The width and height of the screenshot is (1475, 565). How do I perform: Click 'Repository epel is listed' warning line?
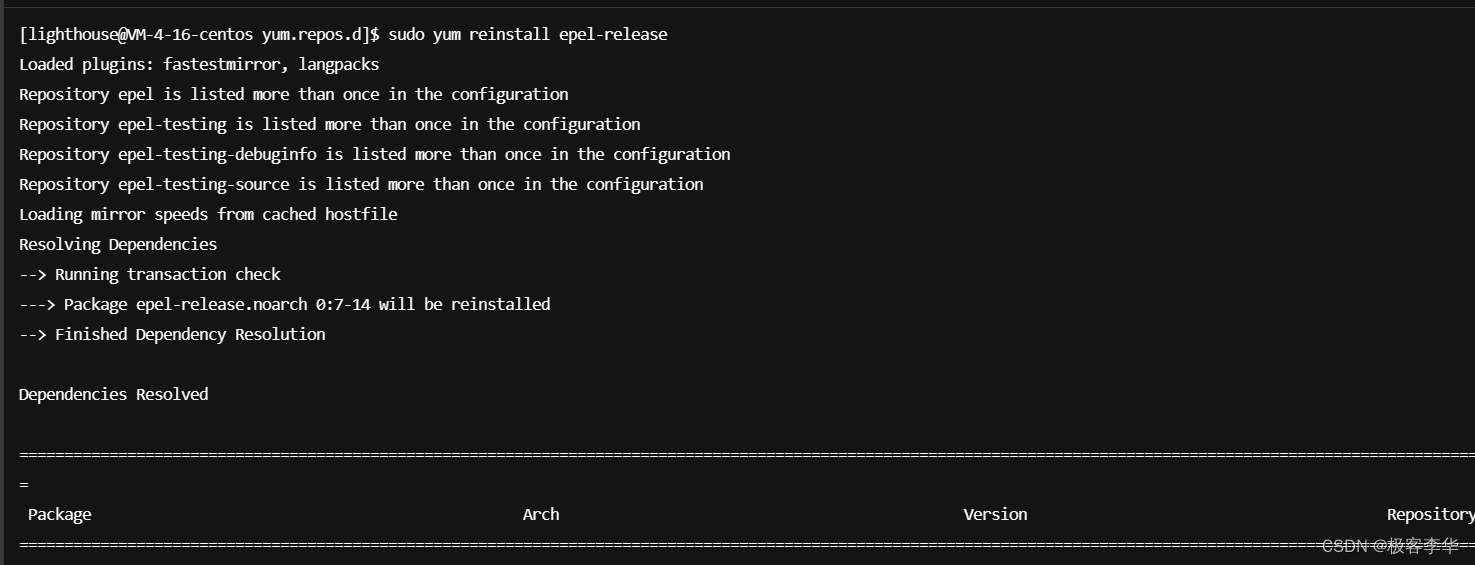pos(293,94)
